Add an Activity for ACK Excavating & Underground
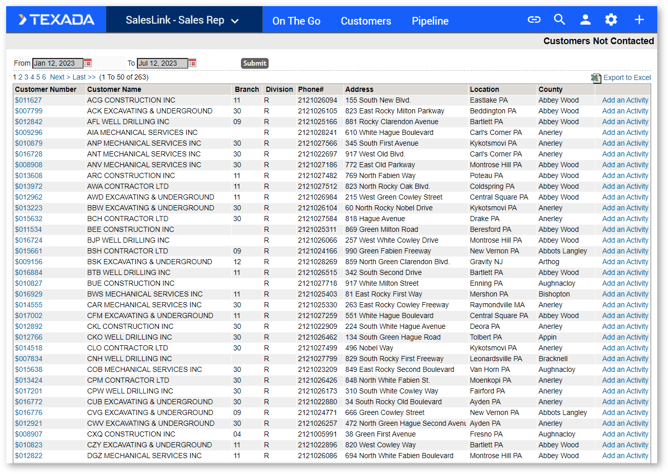This screenshot has height=474, width=668. [x=625, y=111]
